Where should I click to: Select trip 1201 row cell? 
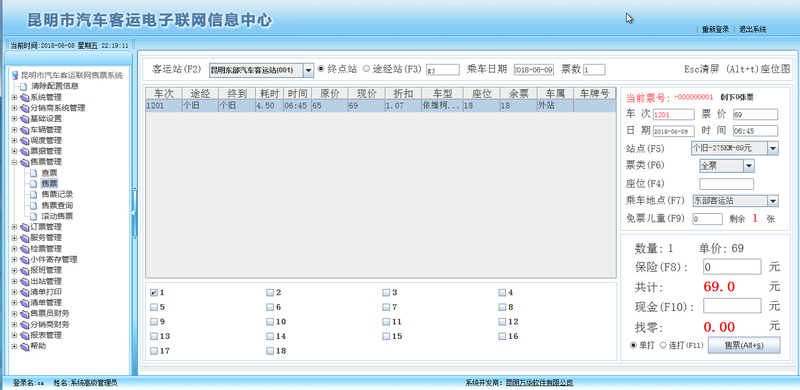[164, 106]
